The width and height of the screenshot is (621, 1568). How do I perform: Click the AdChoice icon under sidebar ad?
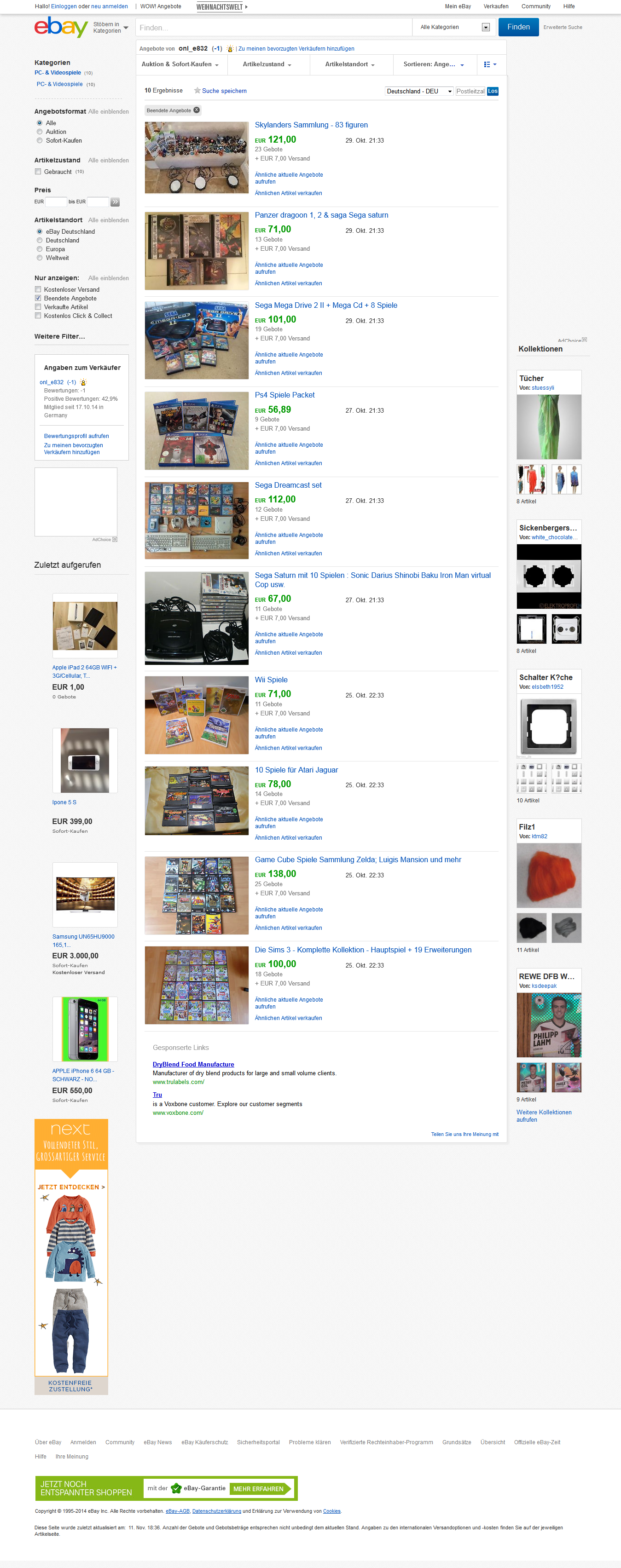[x=115, y=539]
